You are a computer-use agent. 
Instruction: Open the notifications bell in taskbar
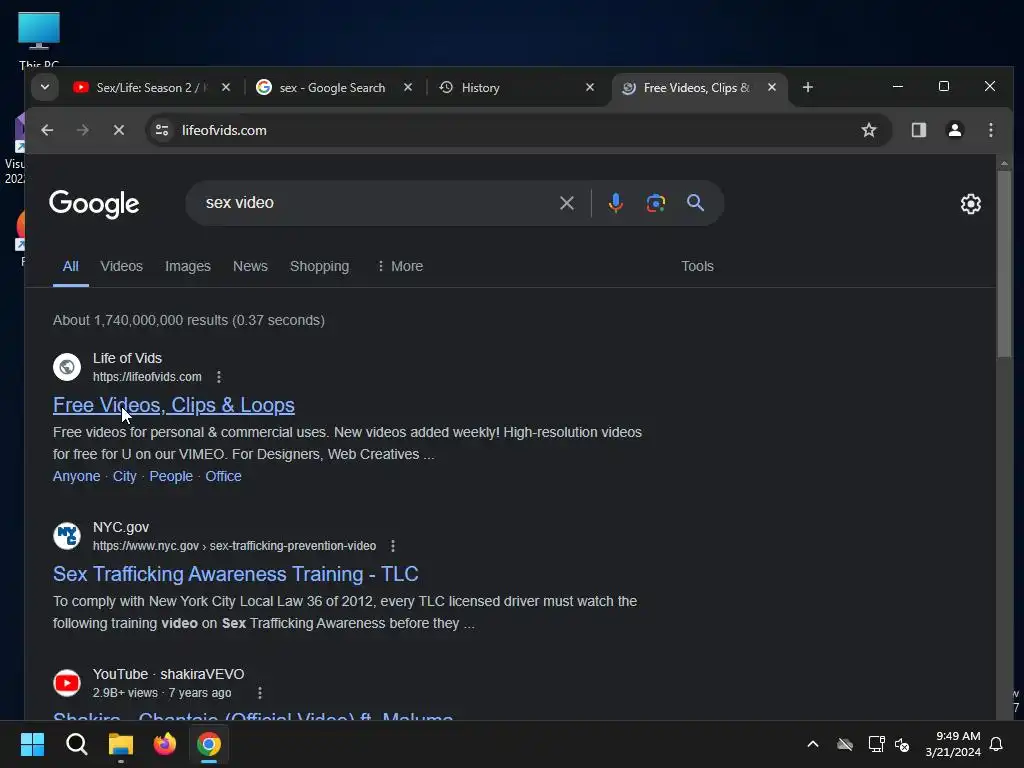tap(997, 744)
